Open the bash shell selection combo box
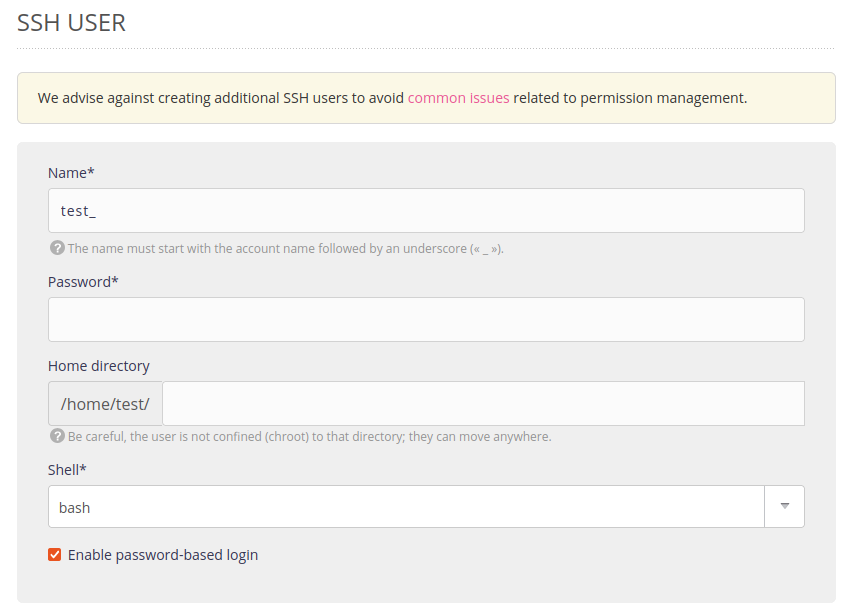The width and height of the screenshot is (847, 612). [400, 506]
